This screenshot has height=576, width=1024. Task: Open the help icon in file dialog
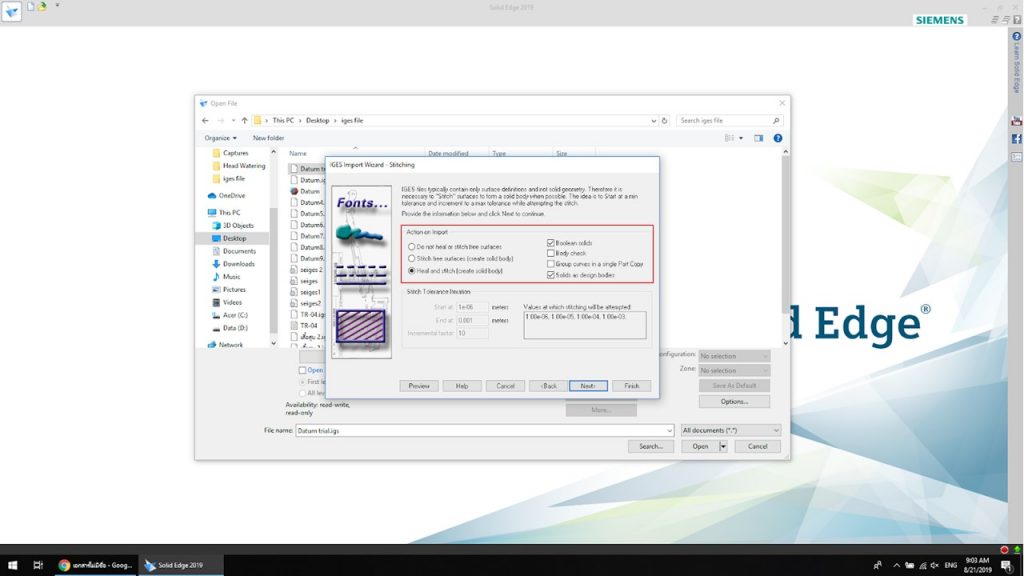[777, 138]
